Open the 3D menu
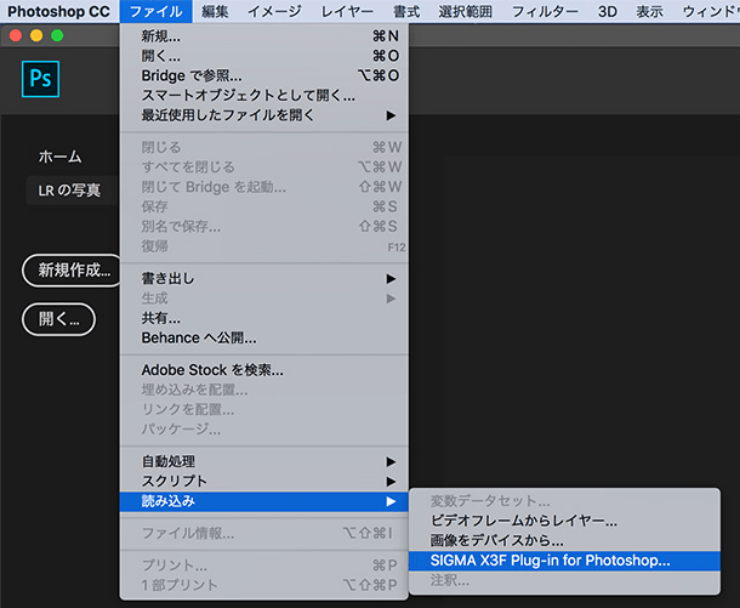740x608 pixels. tap(607, 11)
